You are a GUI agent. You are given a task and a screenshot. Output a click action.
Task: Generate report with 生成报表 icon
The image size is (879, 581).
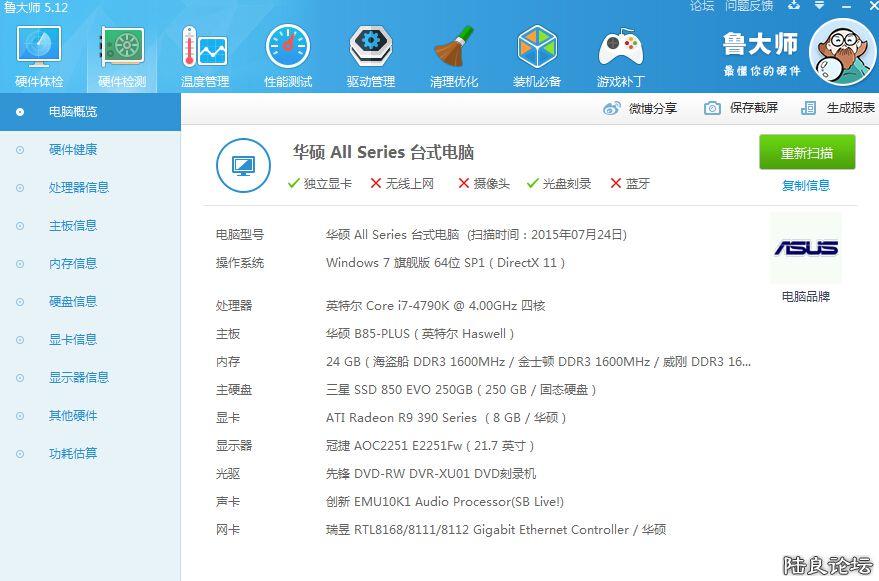(x=809, y=108)
